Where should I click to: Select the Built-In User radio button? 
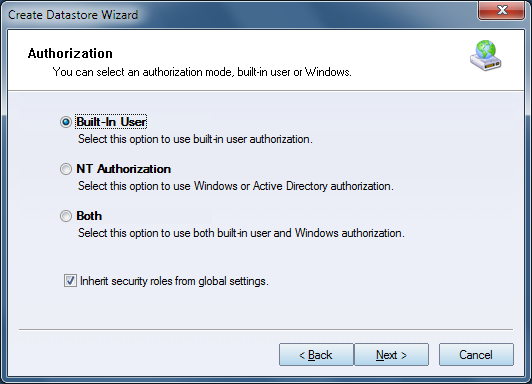pos(65,122)
